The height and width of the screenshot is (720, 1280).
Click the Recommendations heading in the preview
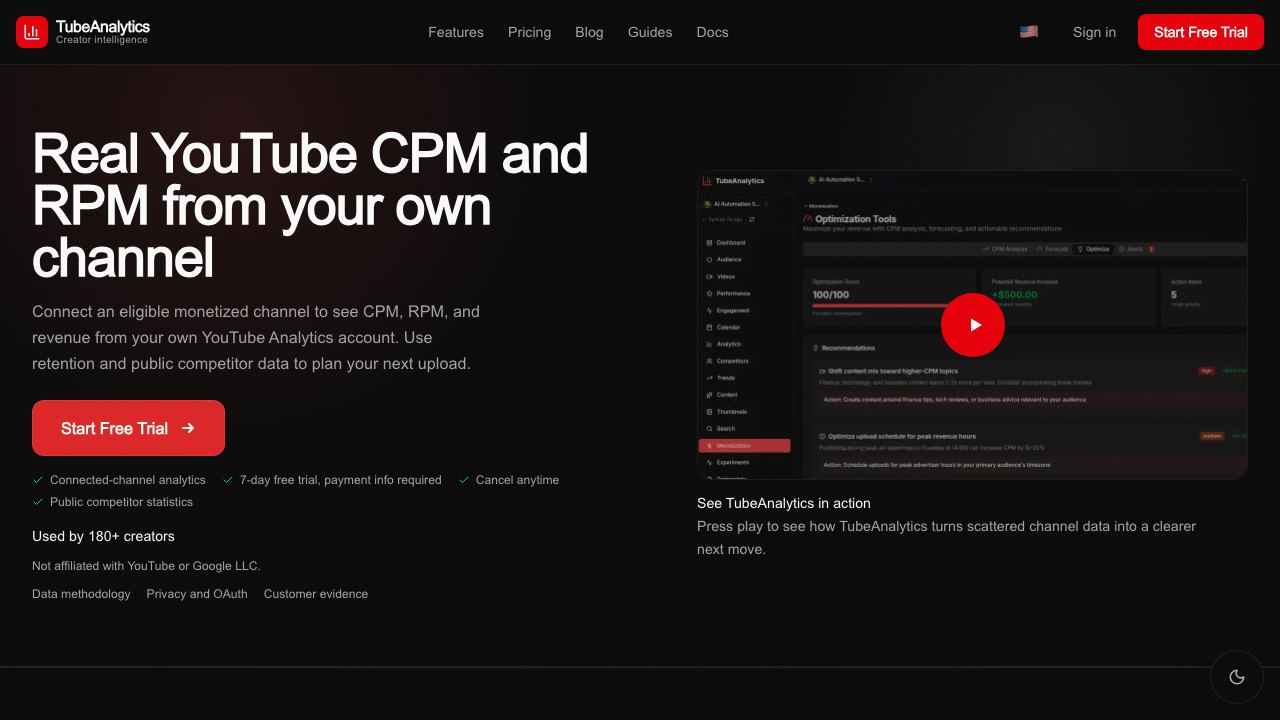click(848, 348)
